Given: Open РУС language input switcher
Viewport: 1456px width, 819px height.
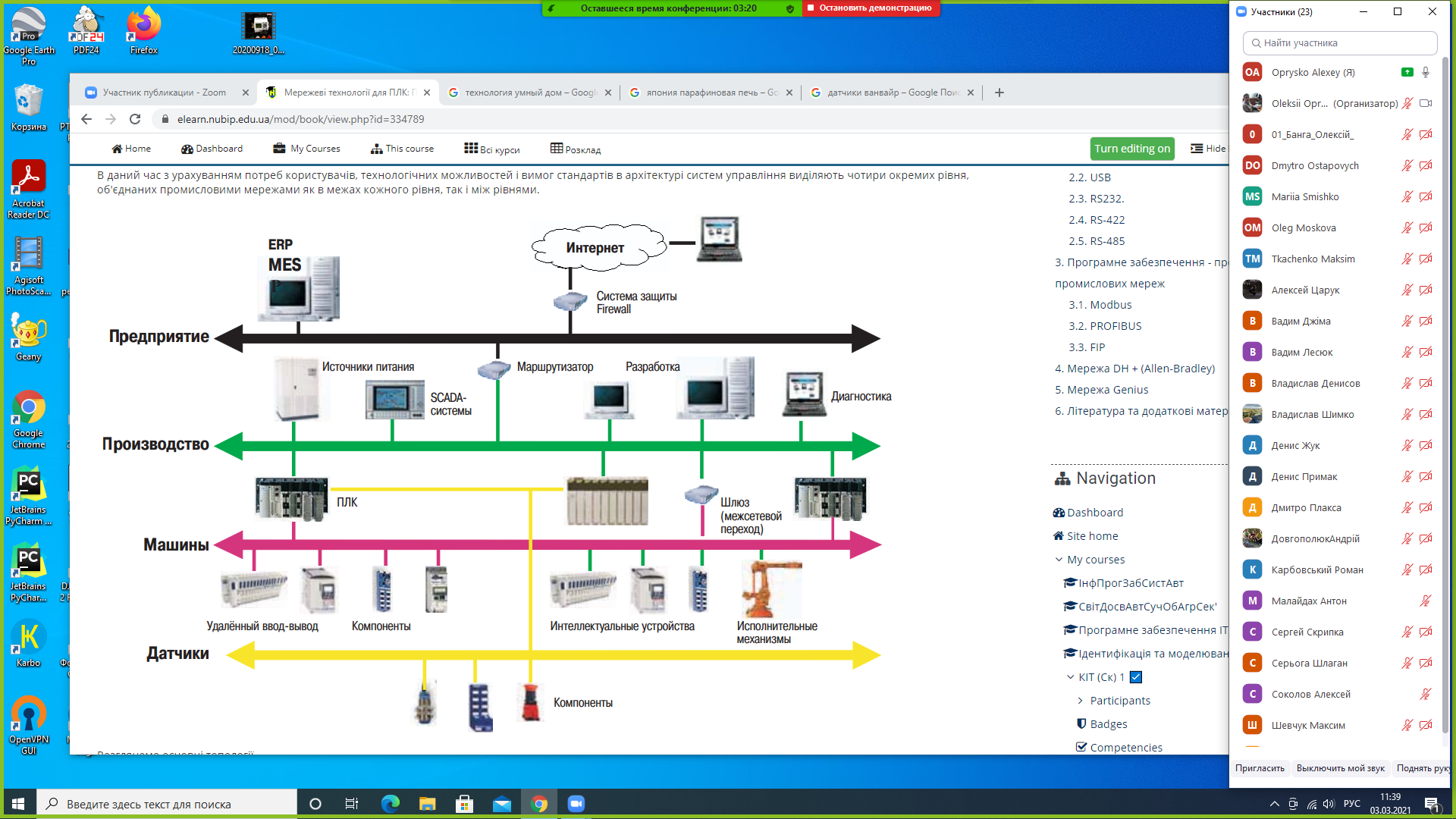Looking at the screenshot, I should click(1352, 804).
